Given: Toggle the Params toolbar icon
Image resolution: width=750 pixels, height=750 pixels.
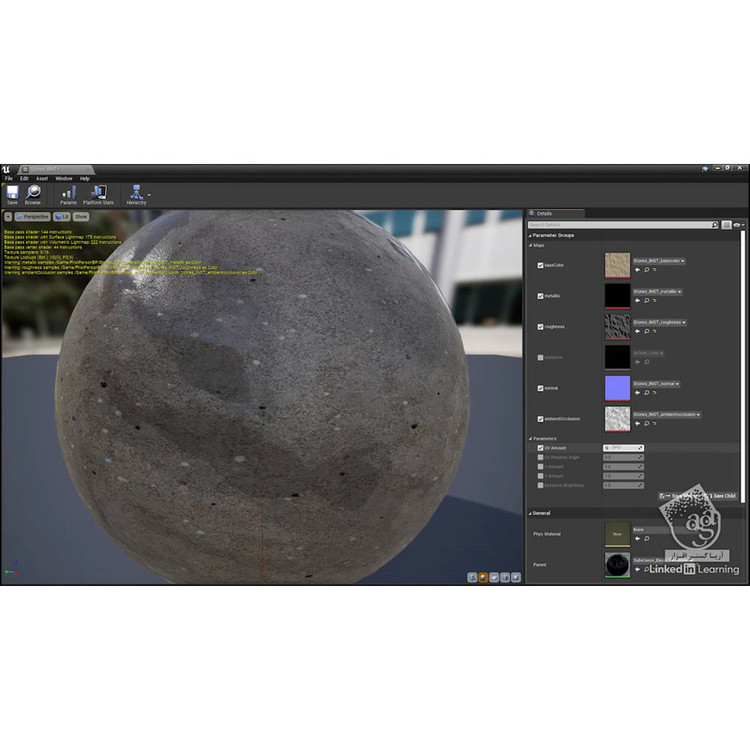Looking at the screenshot, I should click(68, 194).
